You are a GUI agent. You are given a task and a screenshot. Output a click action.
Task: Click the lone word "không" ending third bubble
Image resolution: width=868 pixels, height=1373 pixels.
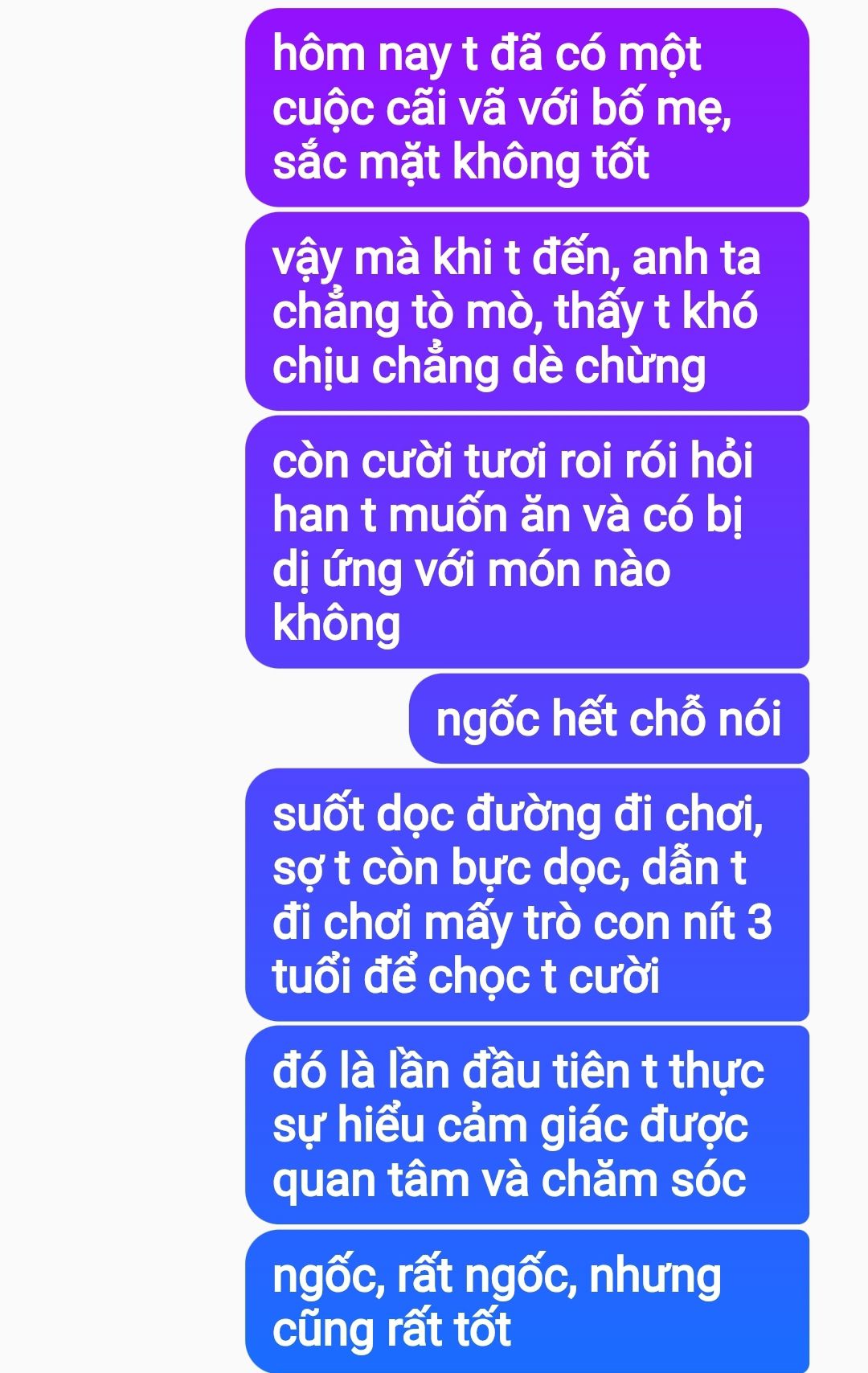point(337,625)
